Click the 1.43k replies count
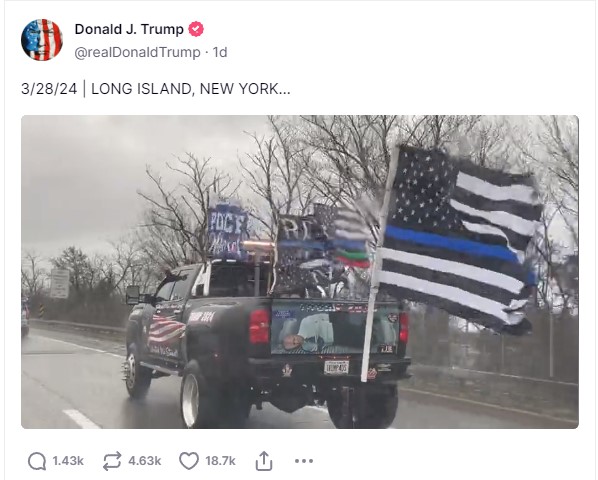Image resolution: width=598 pixels, height=480 pixels. click(x=68, y=461)
